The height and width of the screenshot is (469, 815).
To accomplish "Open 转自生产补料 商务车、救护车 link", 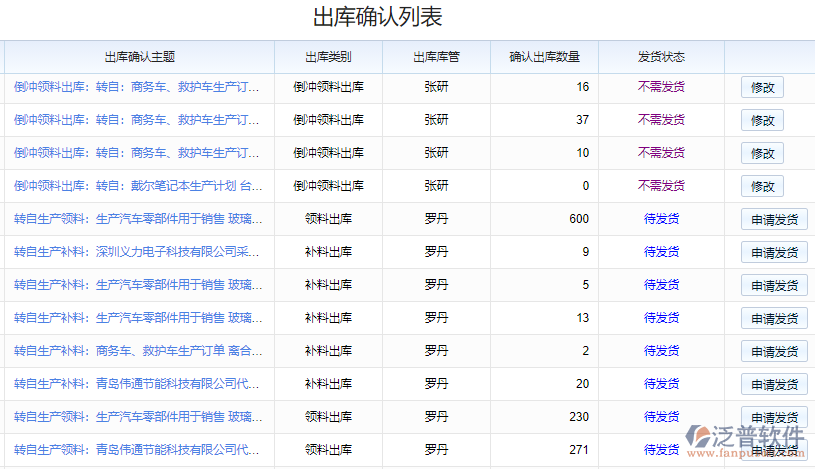I will coord(138,351).
